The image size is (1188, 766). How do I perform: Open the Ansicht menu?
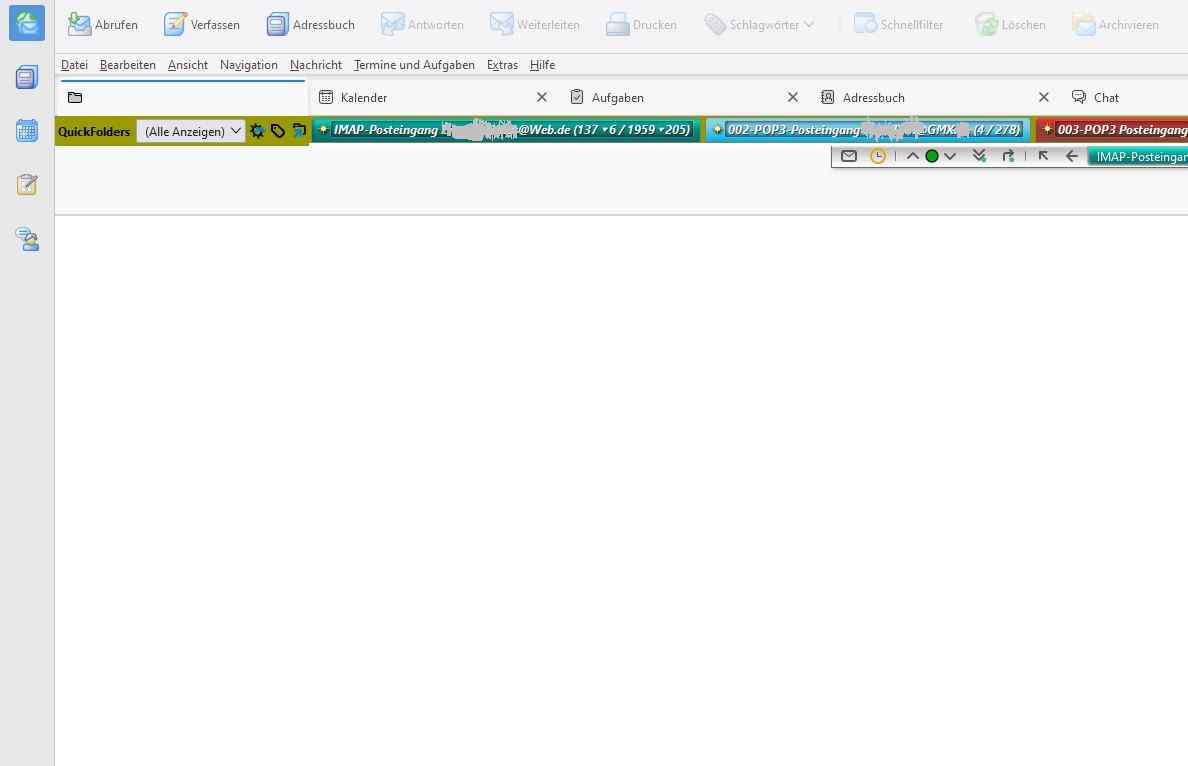(188, 65)
